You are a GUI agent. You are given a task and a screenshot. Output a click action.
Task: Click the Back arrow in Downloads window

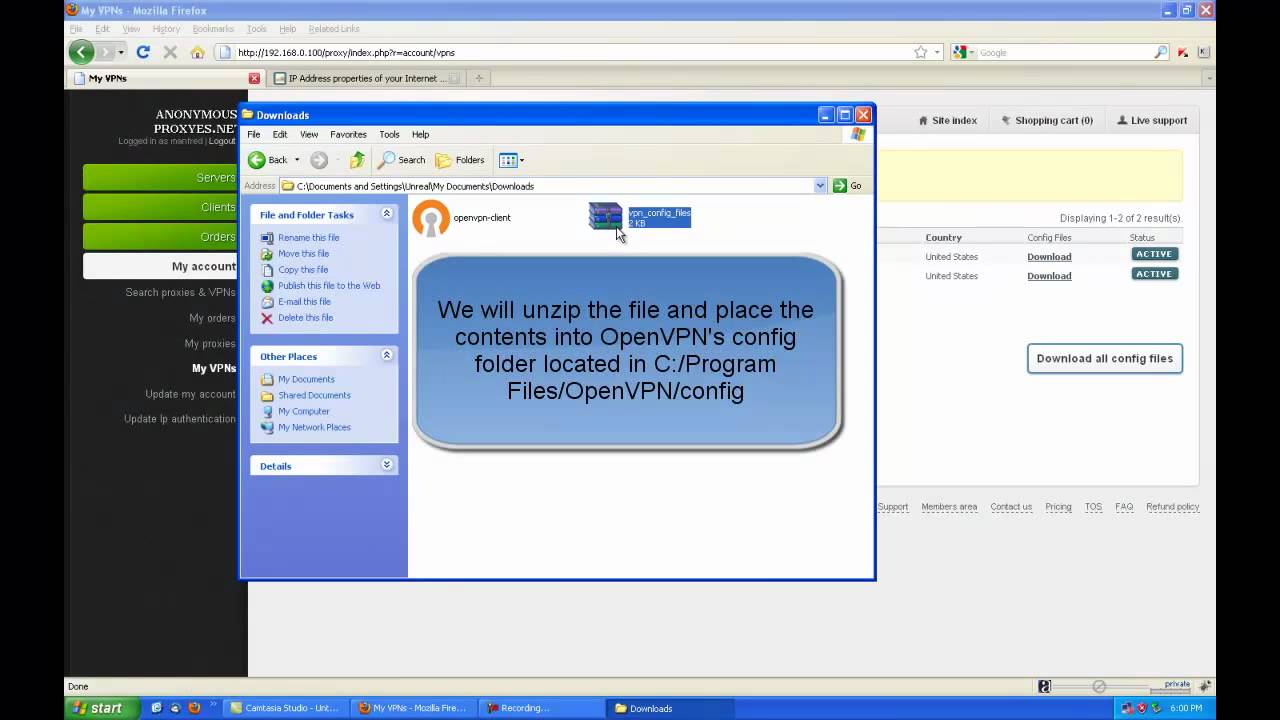[x=257, y=160]
